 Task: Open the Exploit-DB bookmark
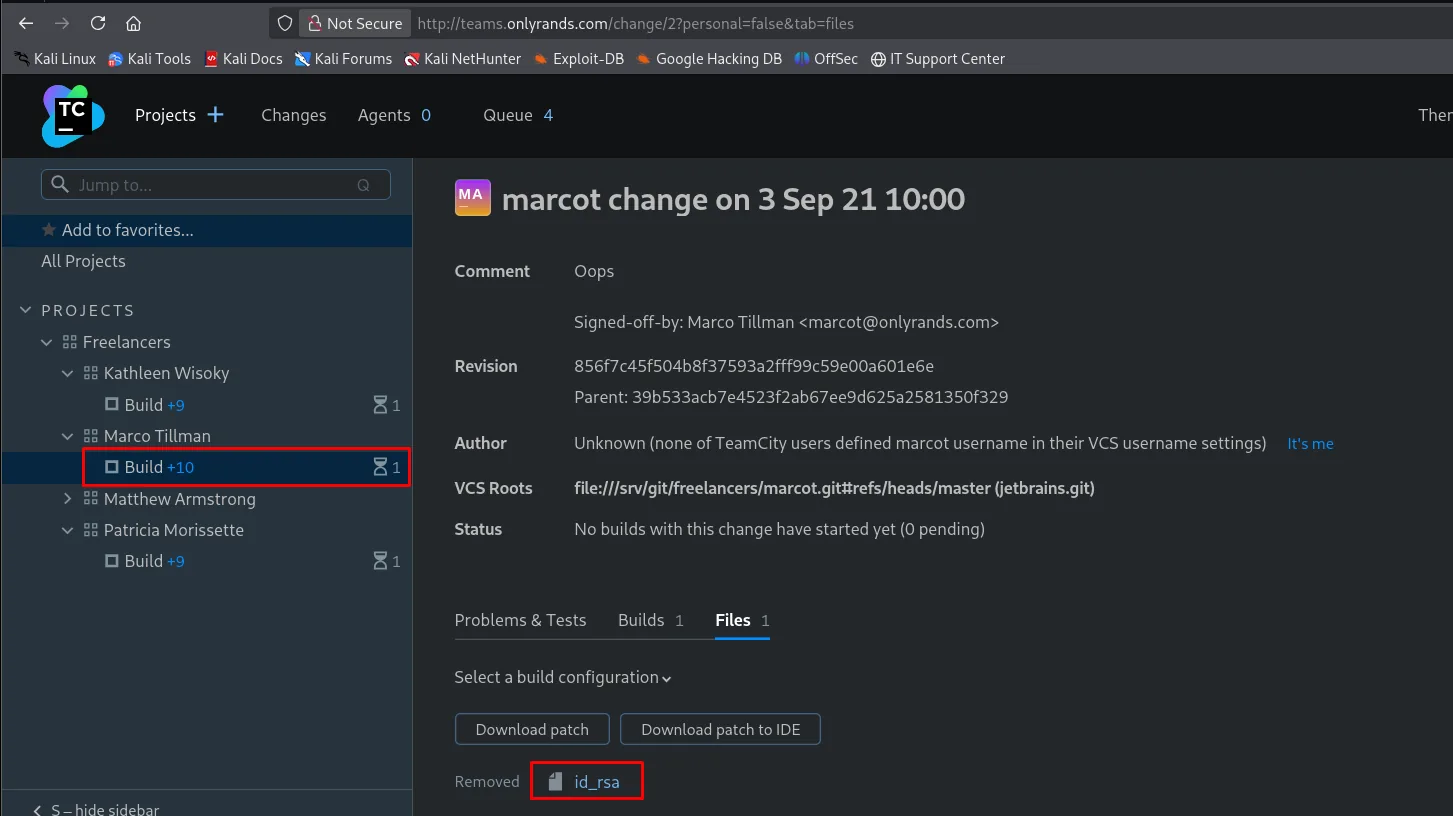(578, 59)
